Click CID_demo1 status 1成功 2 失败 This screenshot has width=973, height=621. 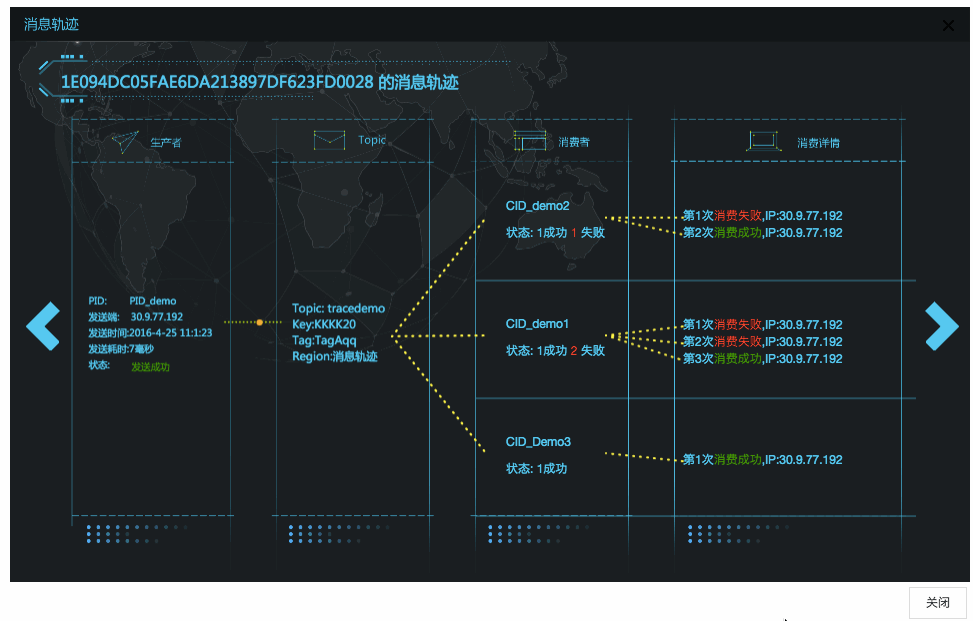click(x=555, y=351)
